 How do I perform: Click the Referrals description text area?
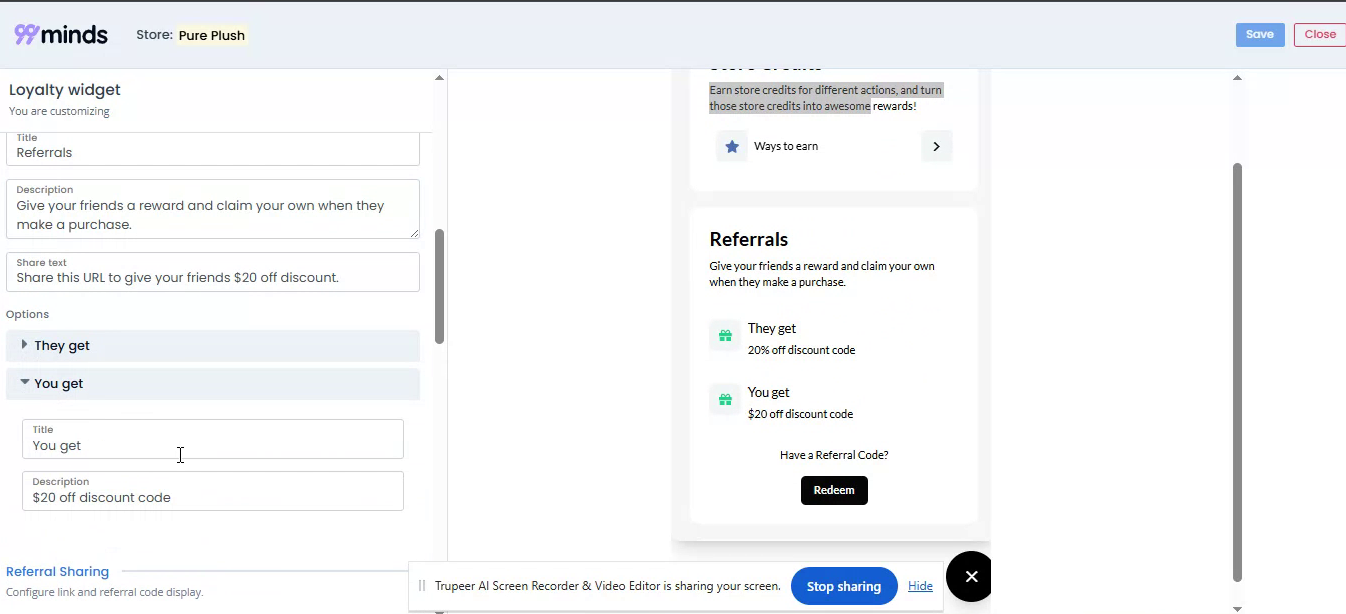click(x=213, y=209)
